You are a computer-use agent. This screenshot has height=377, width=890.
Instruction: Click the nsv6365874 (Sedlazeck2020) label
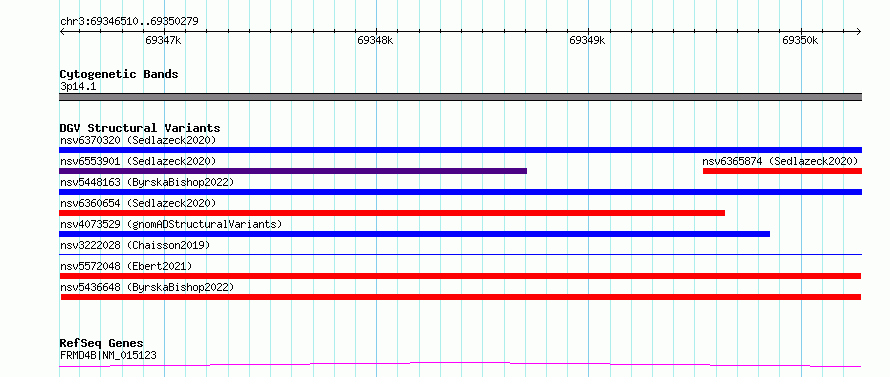click(780, 161)
